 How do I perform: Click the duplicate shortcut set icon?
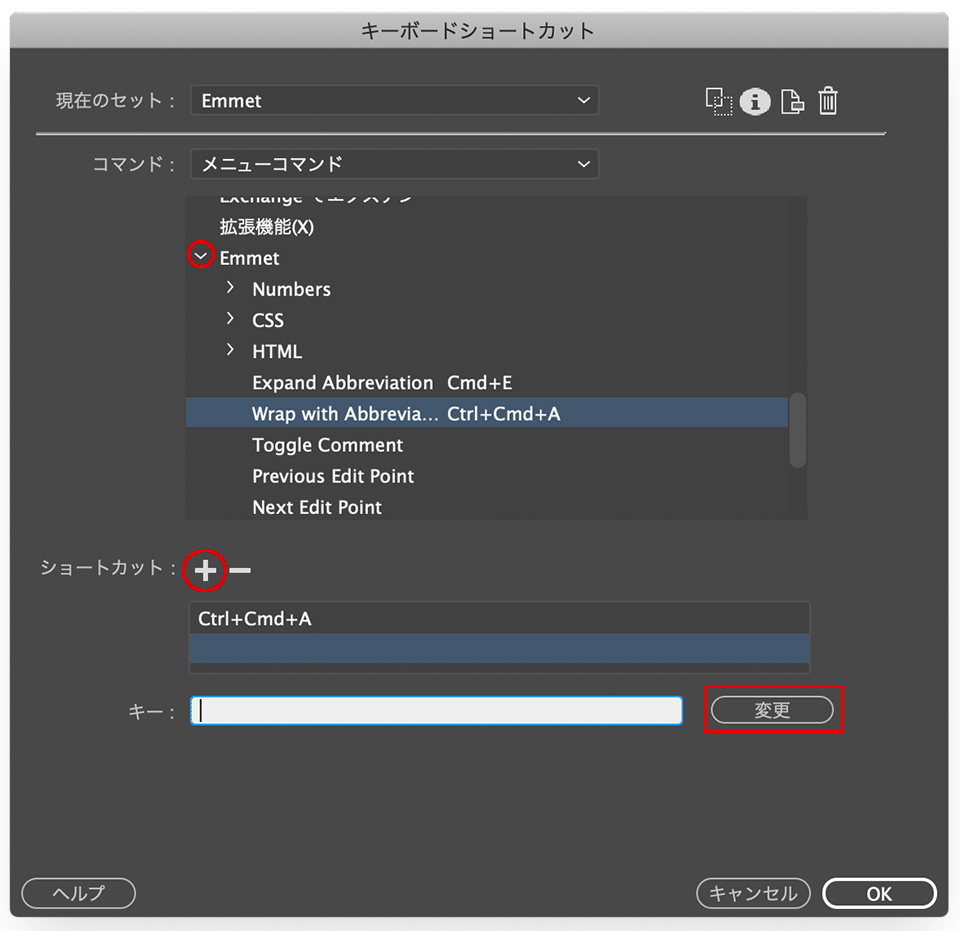coord(718,101)
